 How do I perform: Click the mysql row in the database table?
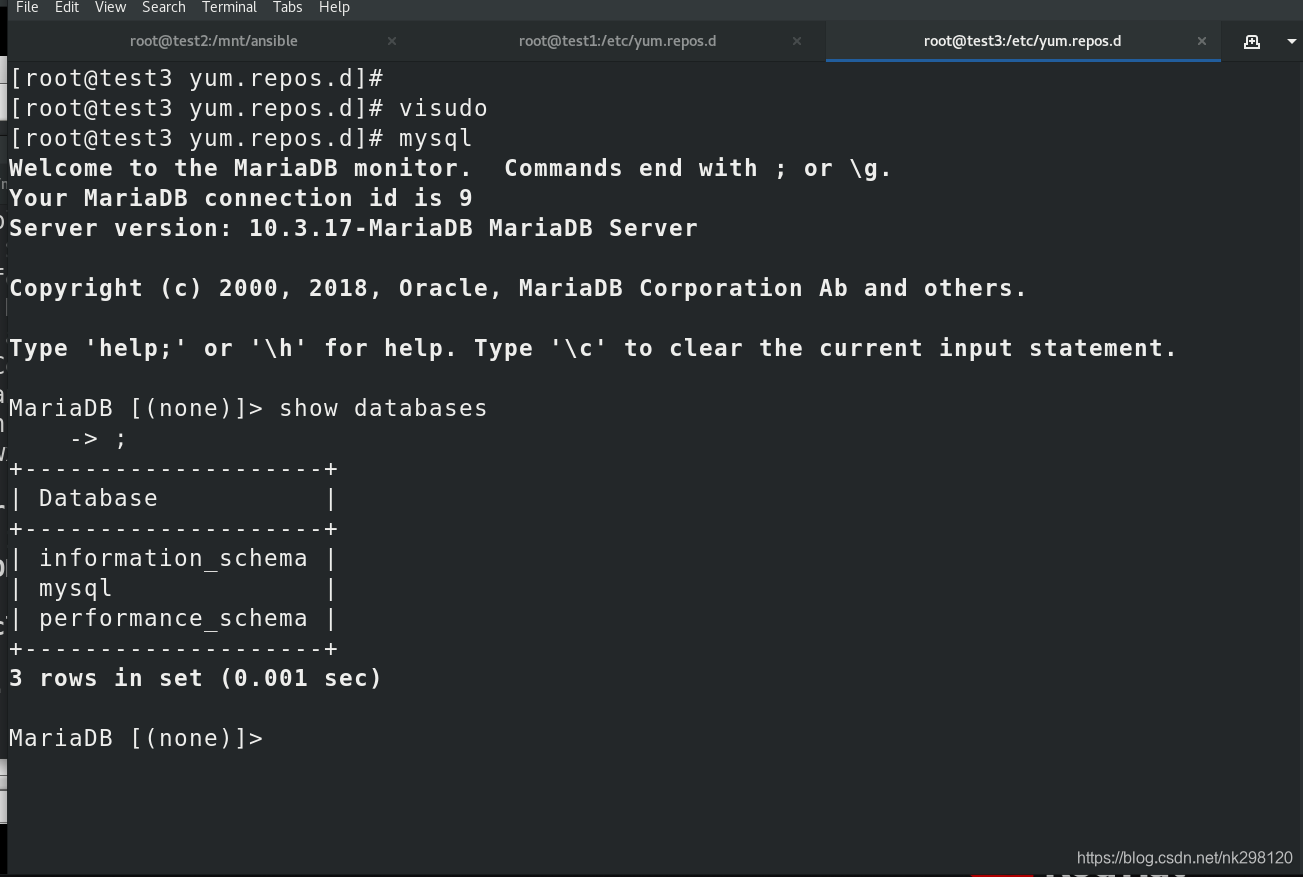click(173, 588)
